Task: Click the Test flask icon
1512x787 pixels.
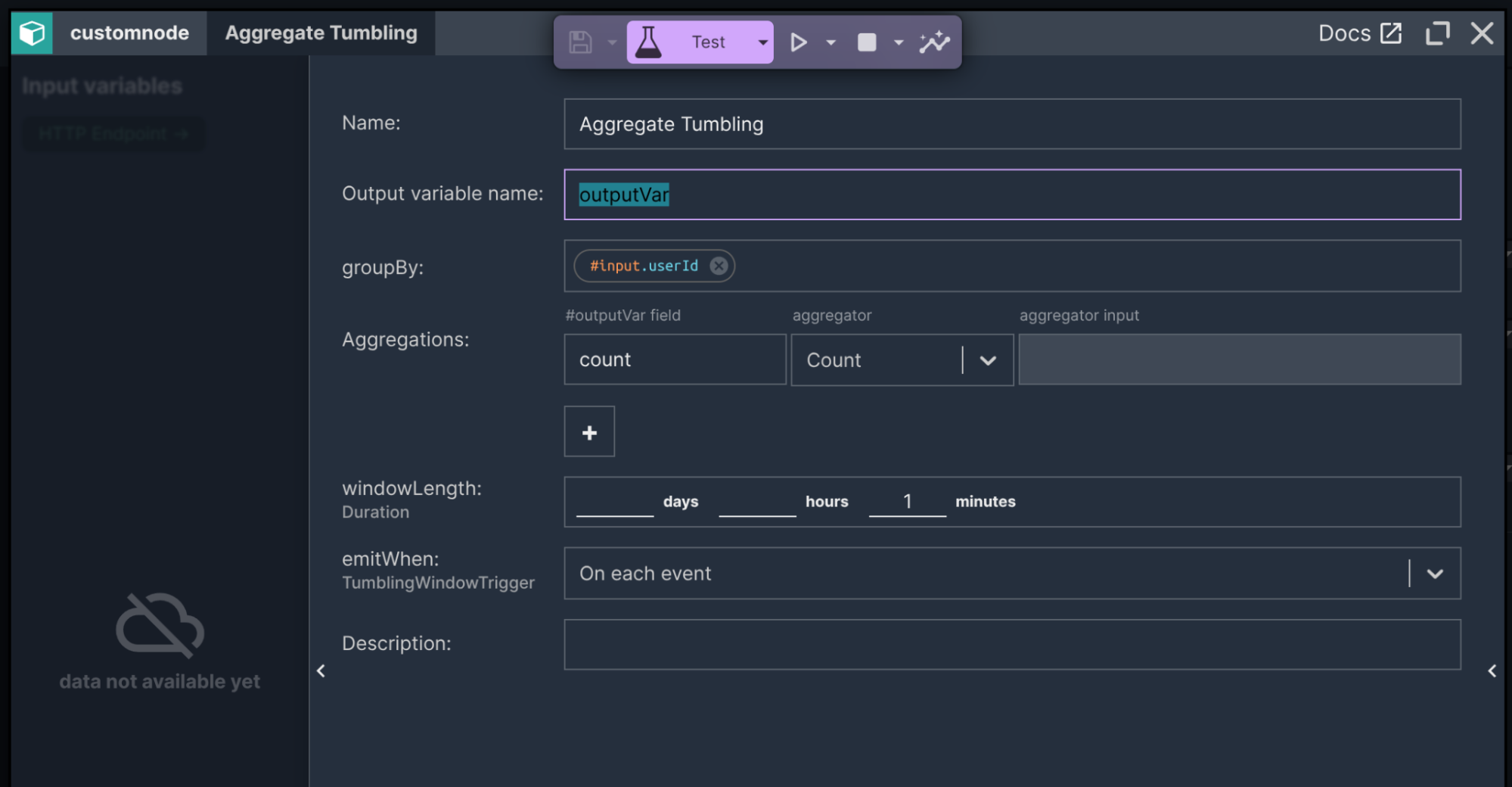Action: coord(648,42)
